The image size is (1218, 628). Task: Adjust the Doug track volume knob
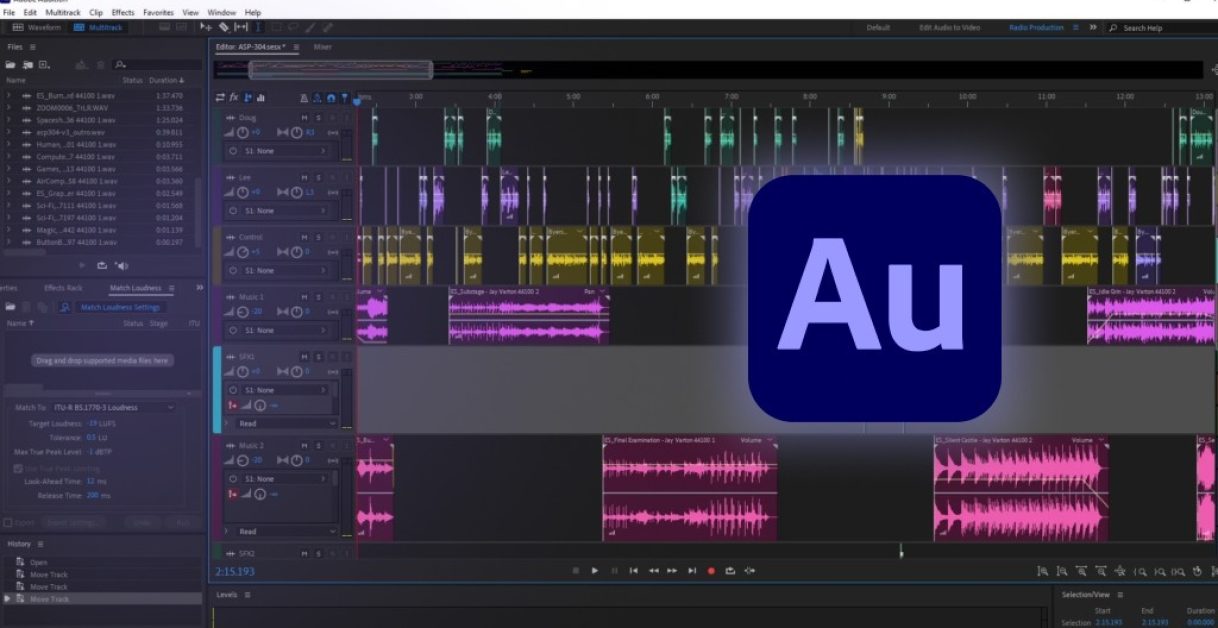coord(243,132)
